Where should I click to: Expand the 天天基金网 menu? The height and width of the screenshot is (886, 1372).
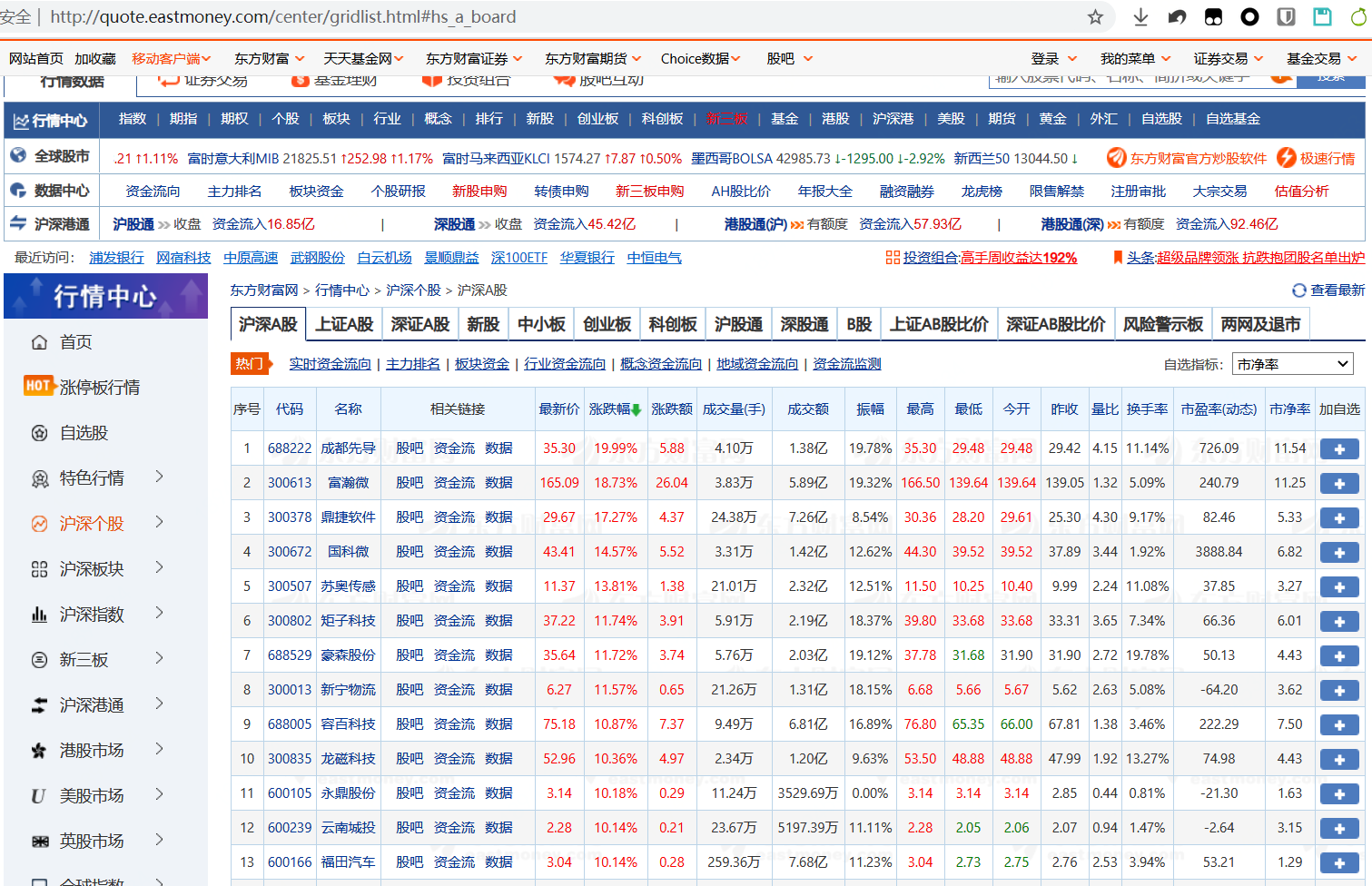click(x=364, y=59)
